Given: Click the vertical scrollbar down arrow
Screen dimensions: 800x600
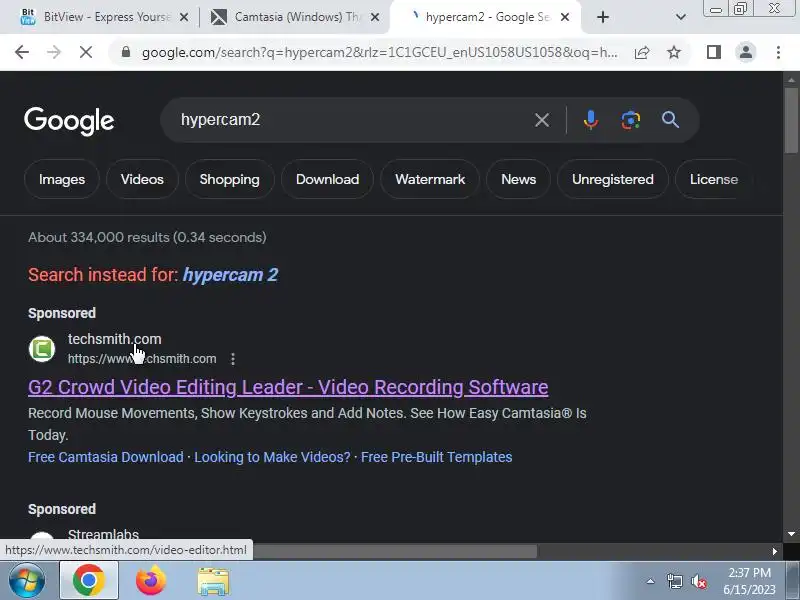Looking at the screenshot, I should coord(791,534).
